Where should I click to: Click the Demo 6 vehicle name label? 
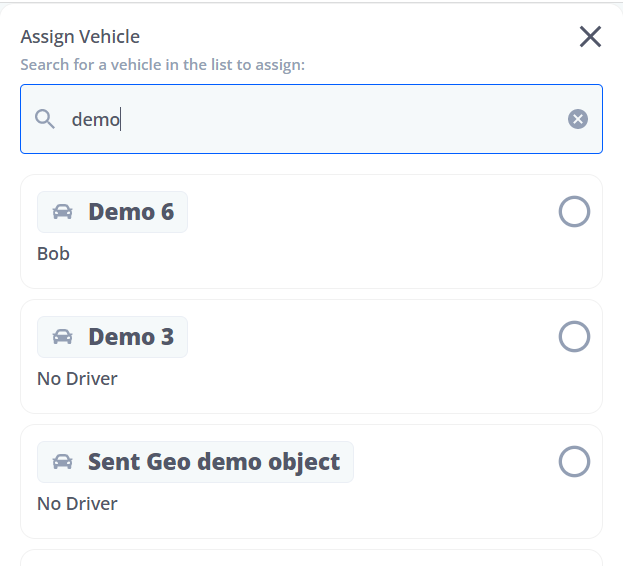[131, 212]
